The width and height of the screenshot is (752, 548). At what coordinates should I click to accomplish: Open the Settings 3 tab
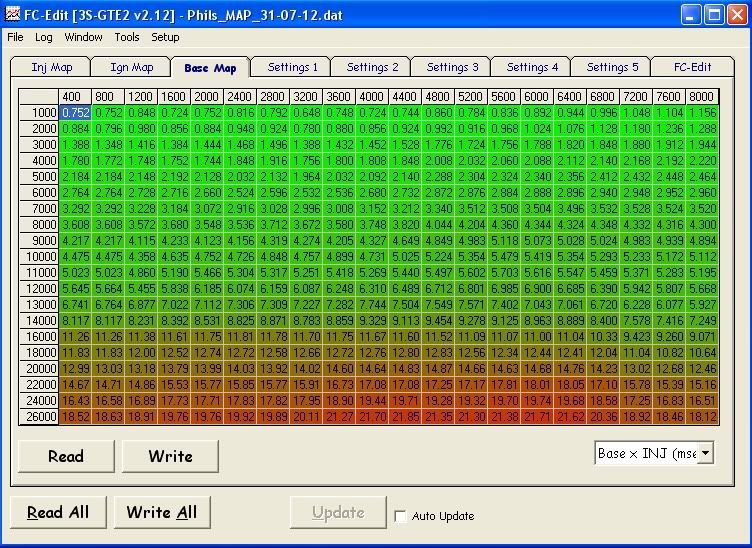[x=452, y=67]
